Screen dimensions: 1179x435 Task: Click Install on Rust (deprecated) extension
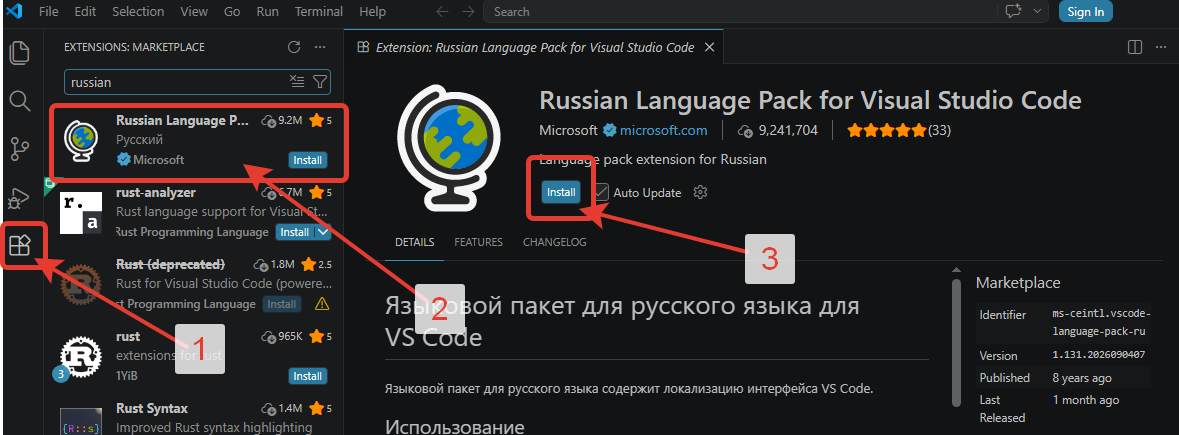tap(282, 304)
